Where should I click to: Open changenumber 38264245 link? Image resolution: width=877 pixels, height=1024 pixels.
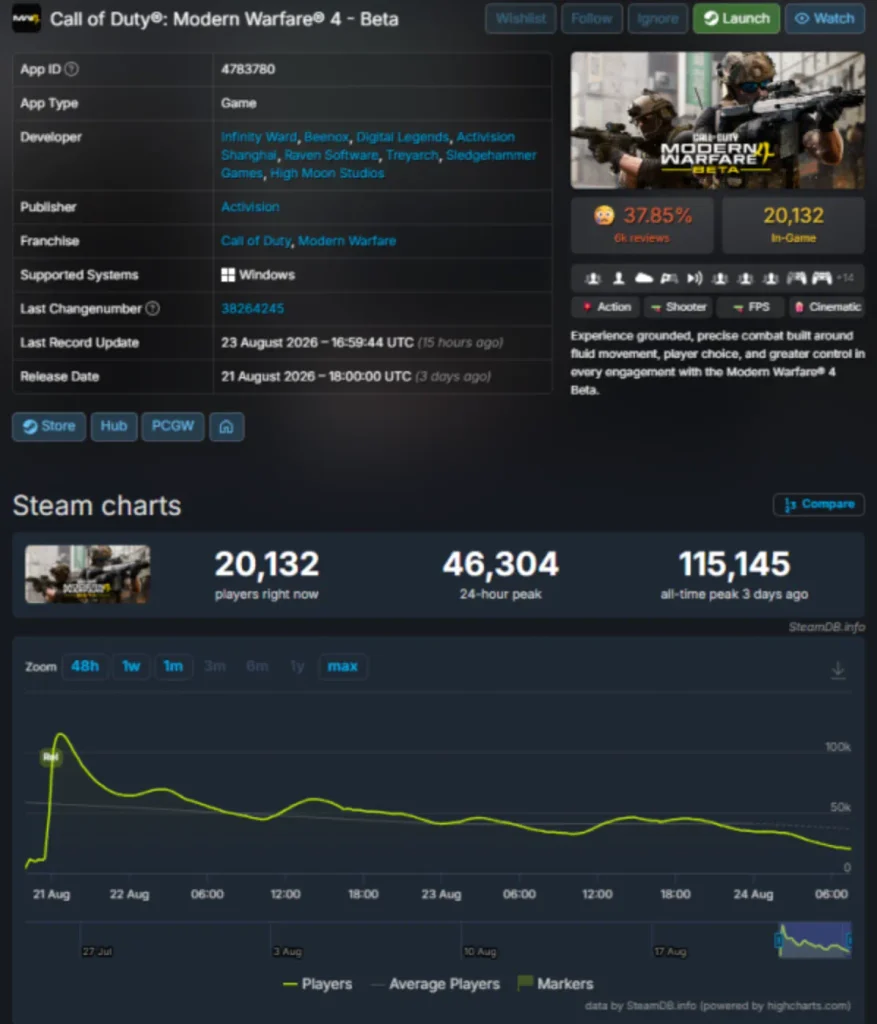pyautogui.click(x=253, y=308)
